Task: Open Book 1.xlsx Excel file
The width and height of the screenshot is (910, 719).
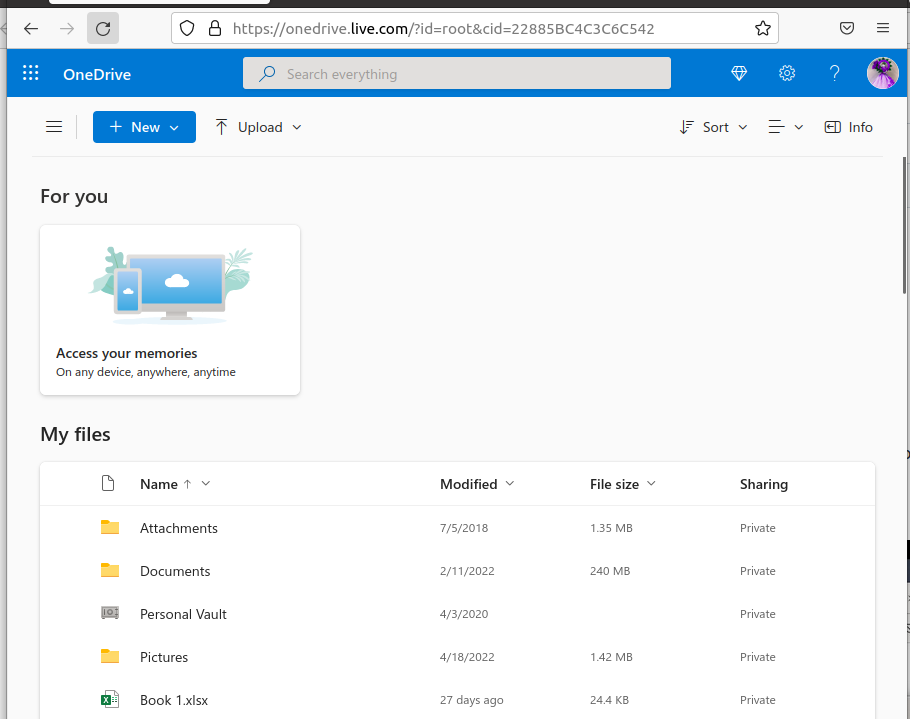Action: (x=173, y=700)
